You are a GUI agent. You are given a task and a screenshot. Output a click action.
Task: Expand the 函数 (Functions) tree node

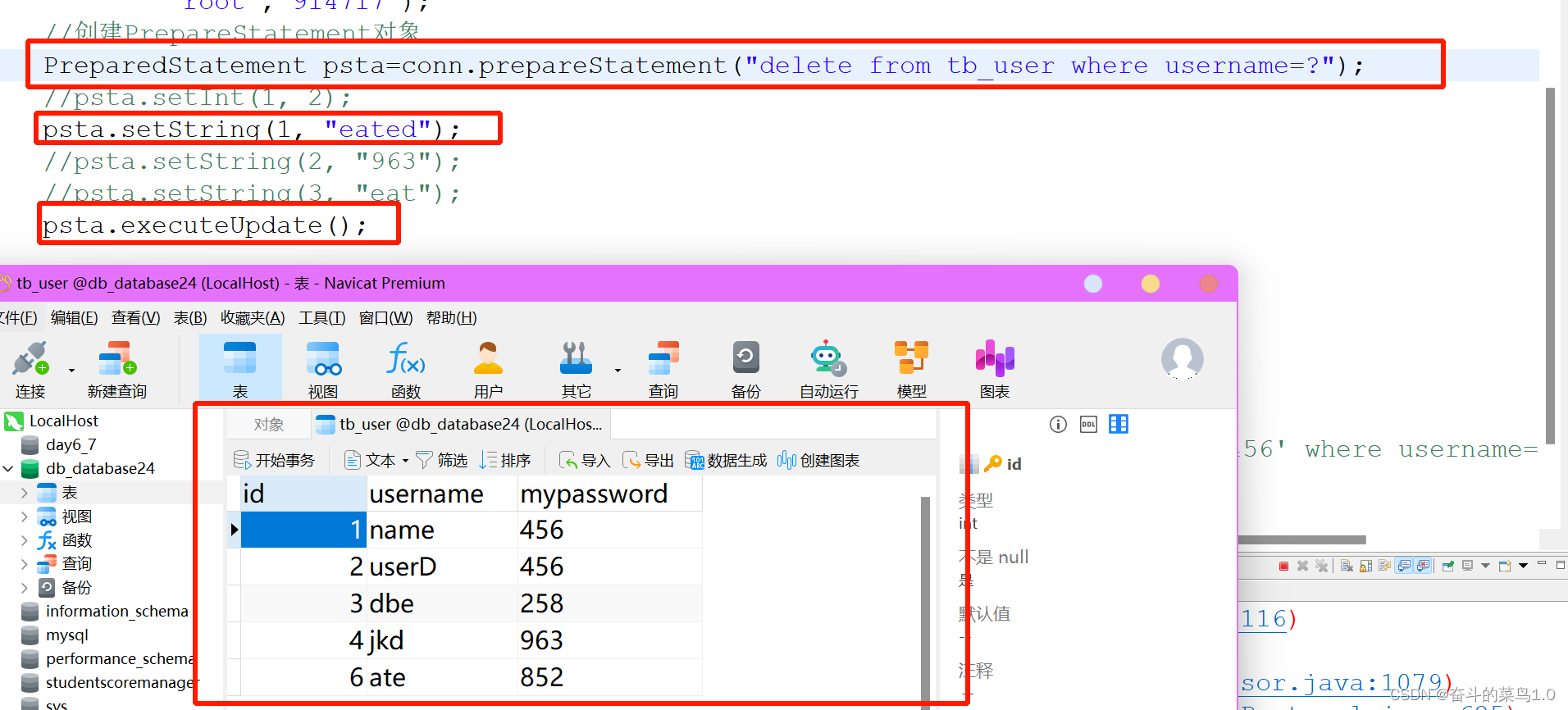coord(24,540)
